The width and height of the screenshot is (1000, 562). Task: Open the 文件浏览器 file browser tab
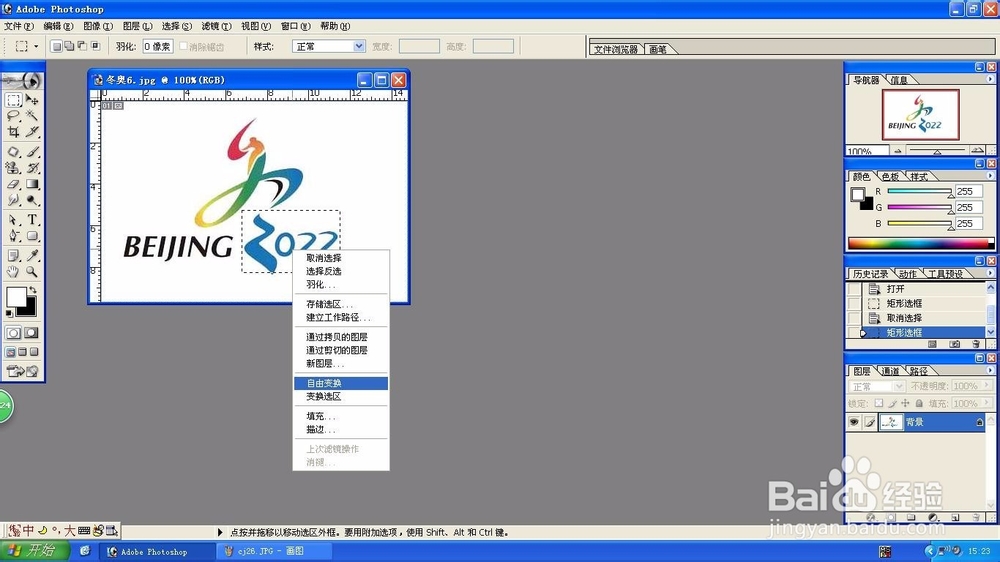(615, 49)
